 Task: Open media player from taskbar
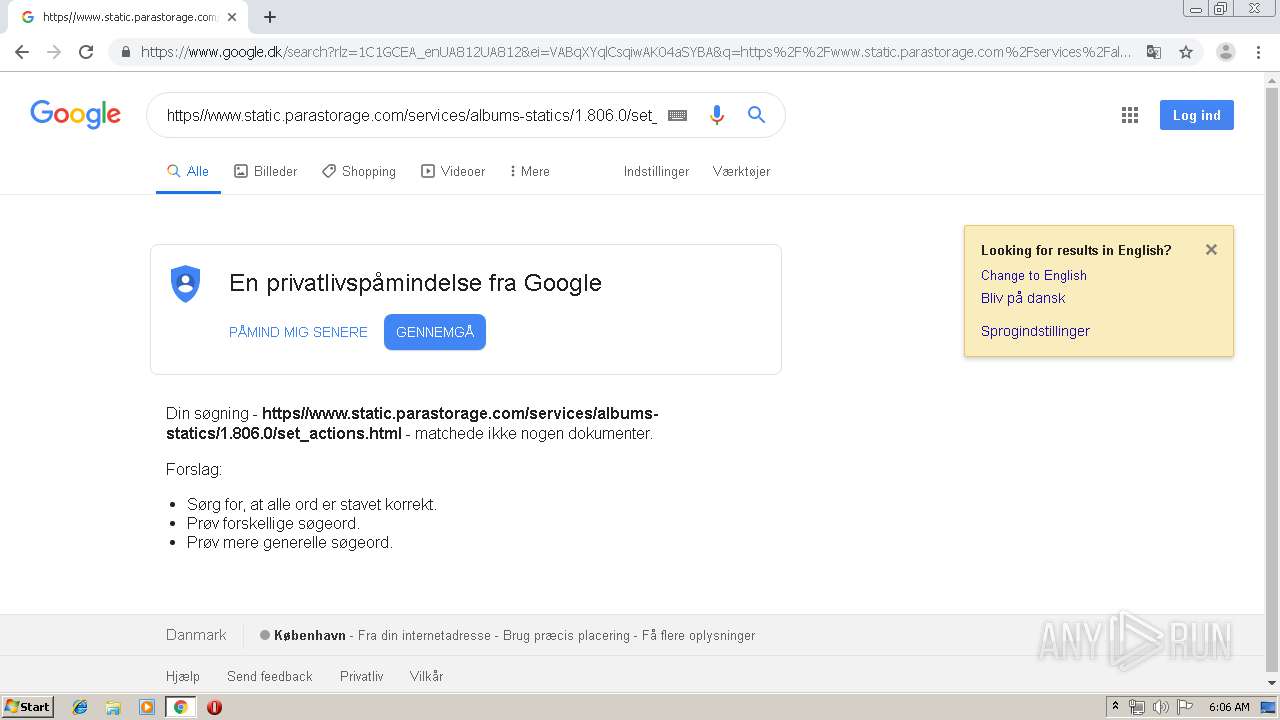[147, 707]
